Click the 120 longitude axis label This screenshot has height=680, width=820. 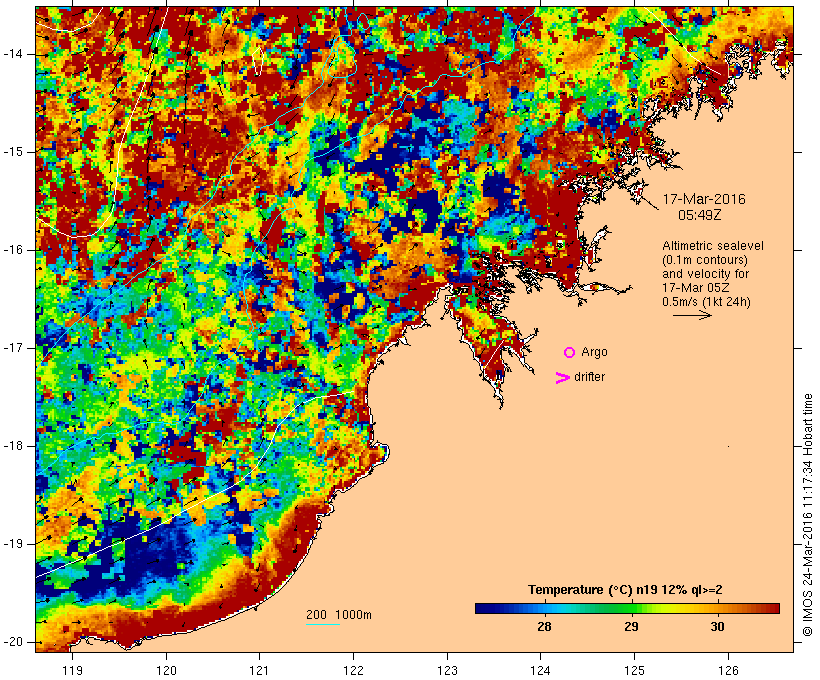(166, 670)
